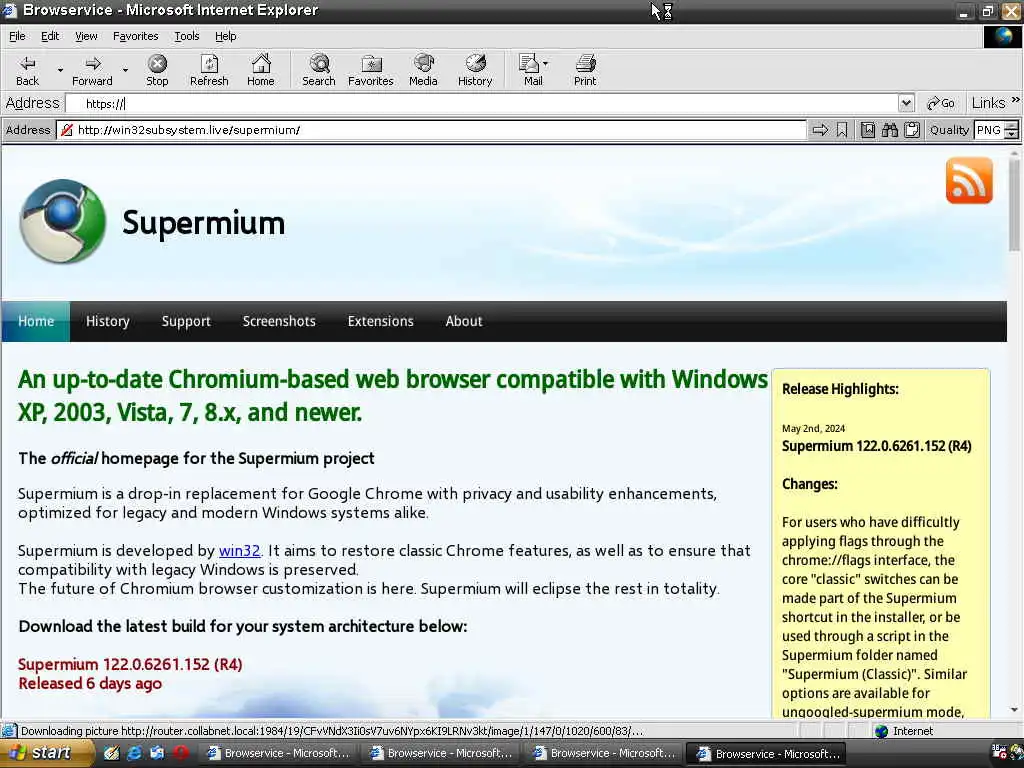Image resolution: width=1024 pixels, height=768 pixels.
Task: Click the binoculars find icon
Action: coord(889,130)
